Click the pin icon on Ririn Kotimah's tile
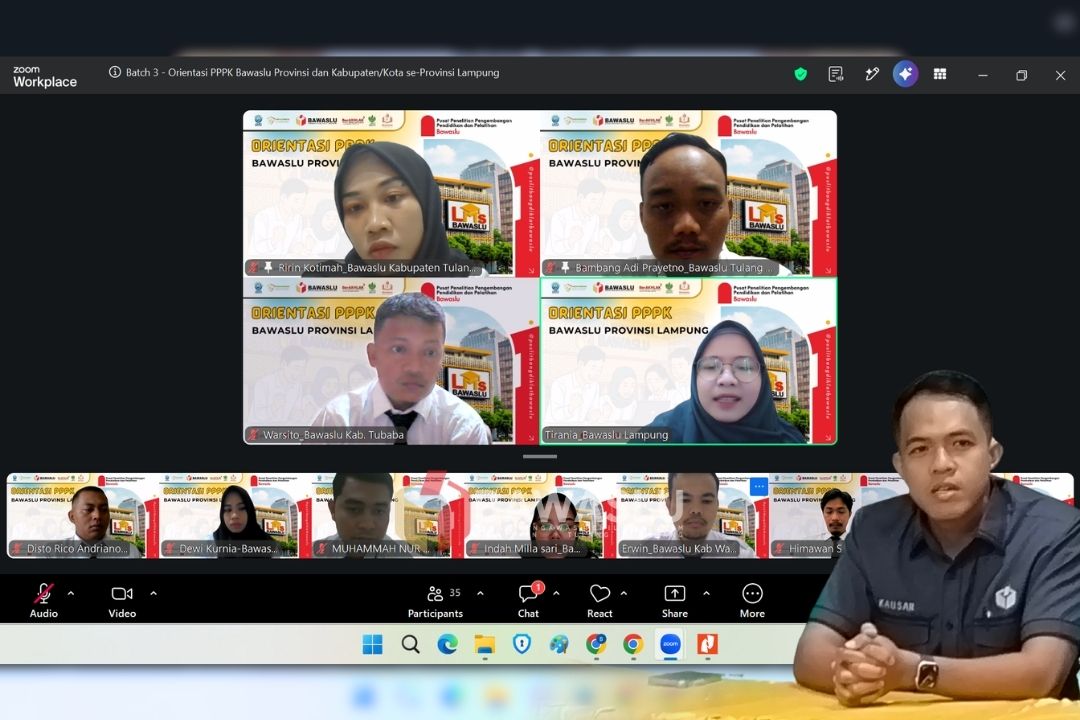Image resolution: width=1080 pixels, height=720 pixels. (268, 267)
